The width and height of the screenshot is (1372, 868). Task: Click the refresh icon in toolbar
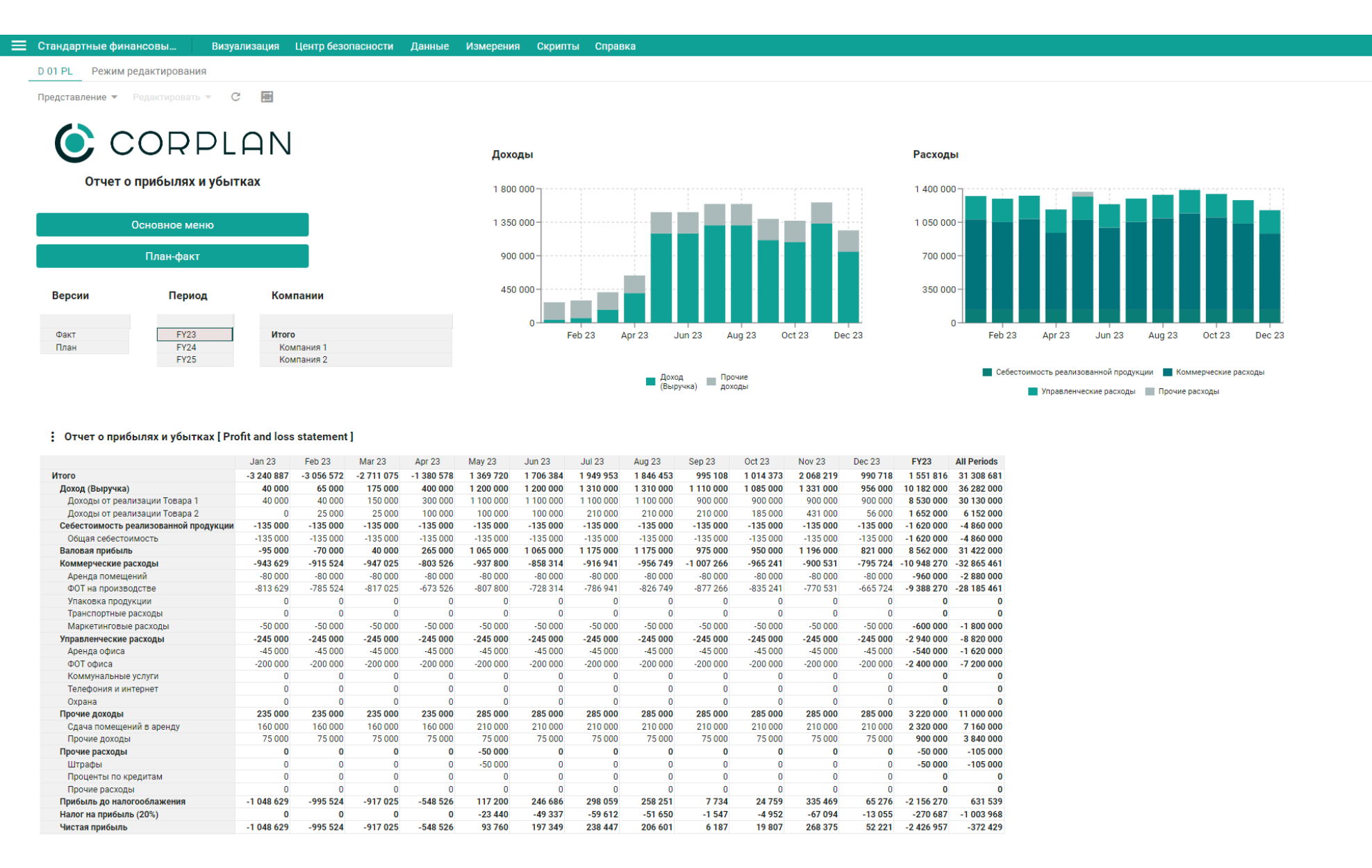point(235,97)
